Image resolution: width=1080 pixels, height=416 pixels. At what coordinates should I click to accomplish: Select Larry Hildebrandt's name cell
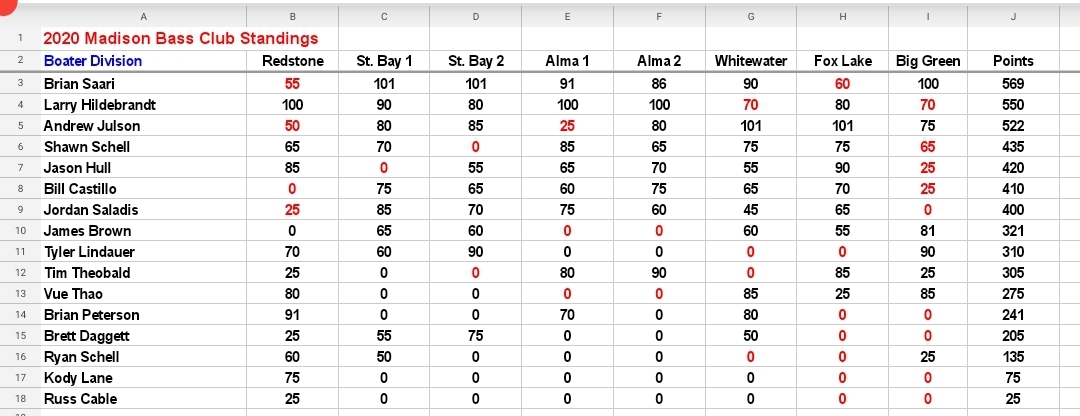(x=99, y=105)
